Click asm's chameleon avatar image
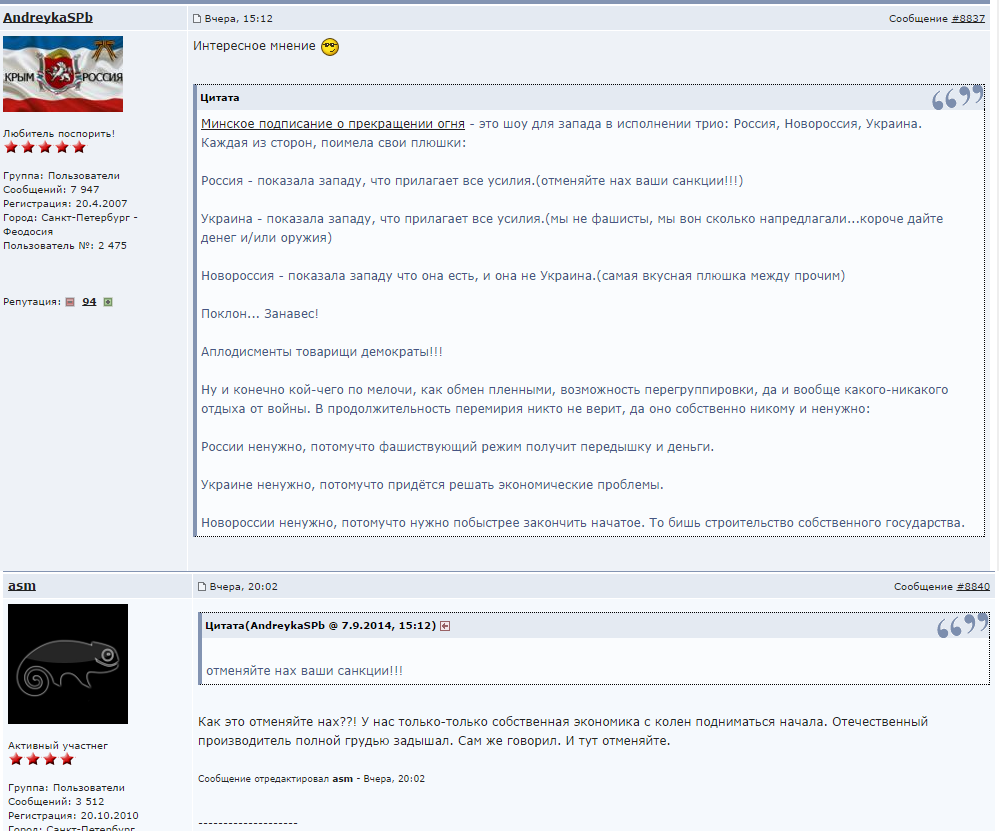Screen dimensions: 999x831 (x=68, y=664)
